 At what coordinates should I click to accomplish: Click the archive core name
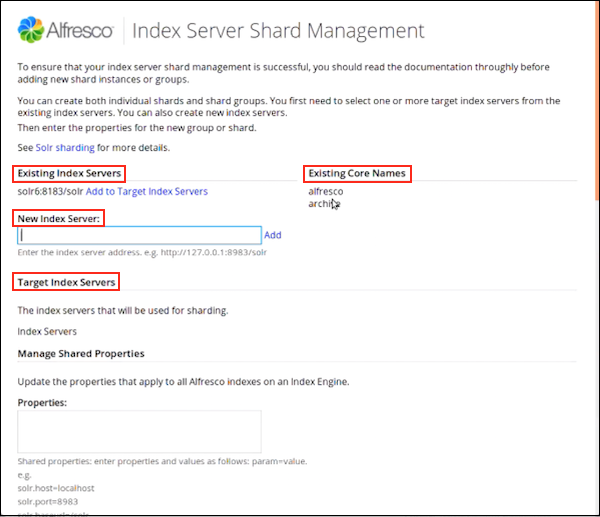point(324,203)
